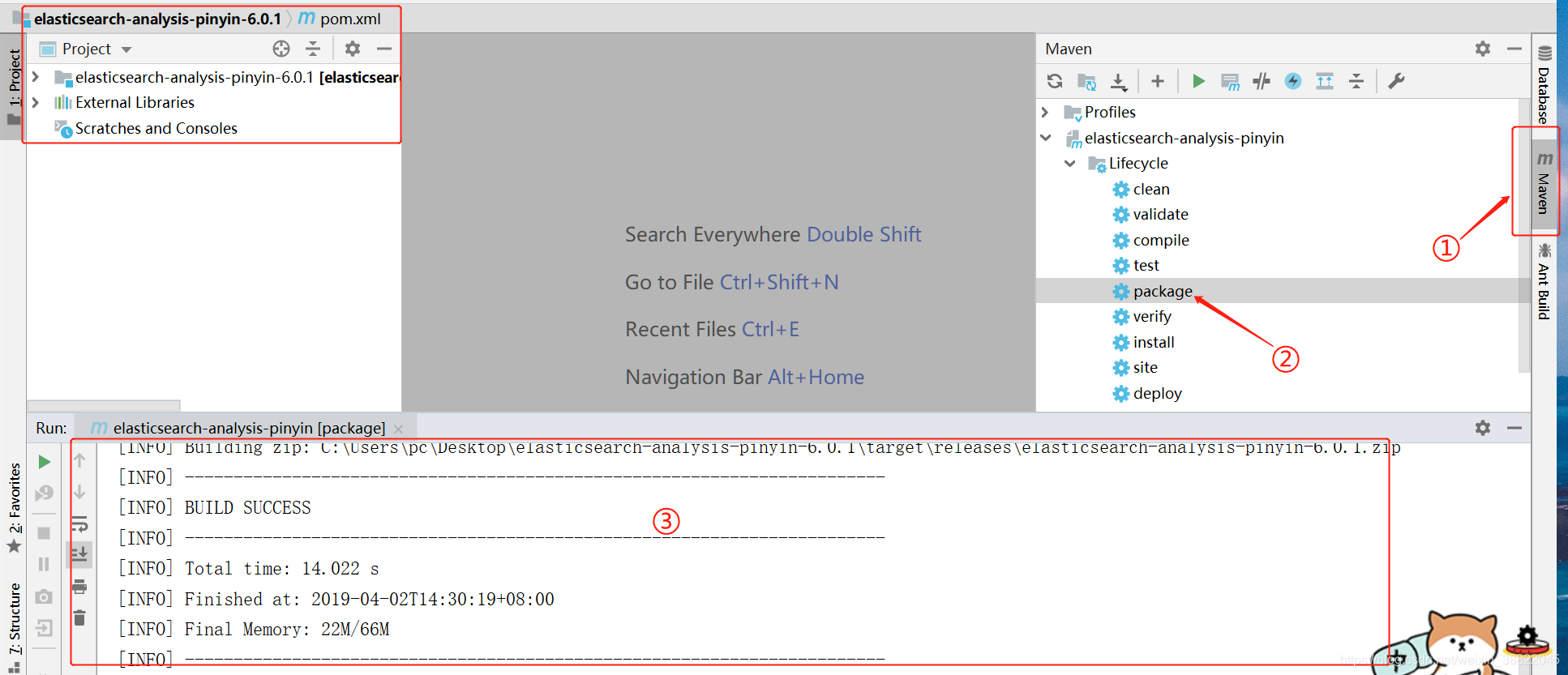Go down the stack trace arrow
Image resolution: width=1568 pixels, height=675 pixels.
(x=79, y=492)
